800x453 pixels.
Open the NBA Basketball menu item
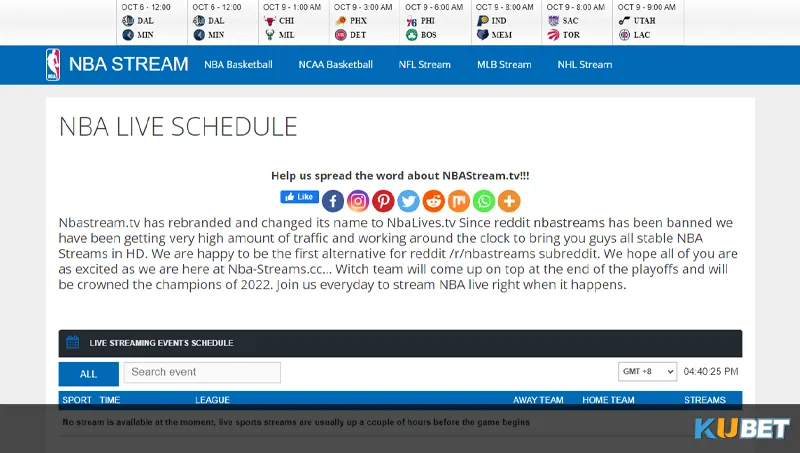tap(238, 65)
